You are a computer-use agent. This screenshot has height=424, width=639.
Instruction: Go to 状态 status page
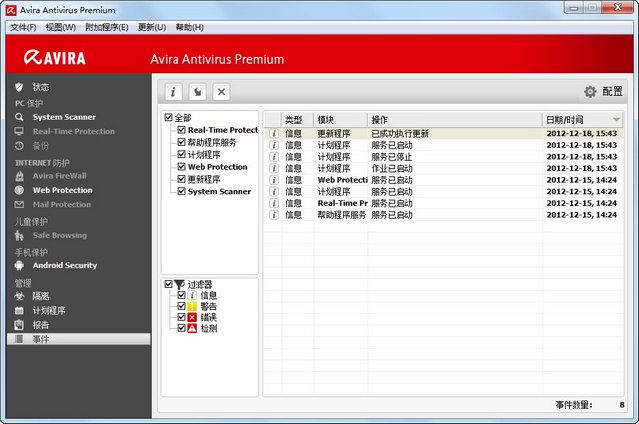40,87
